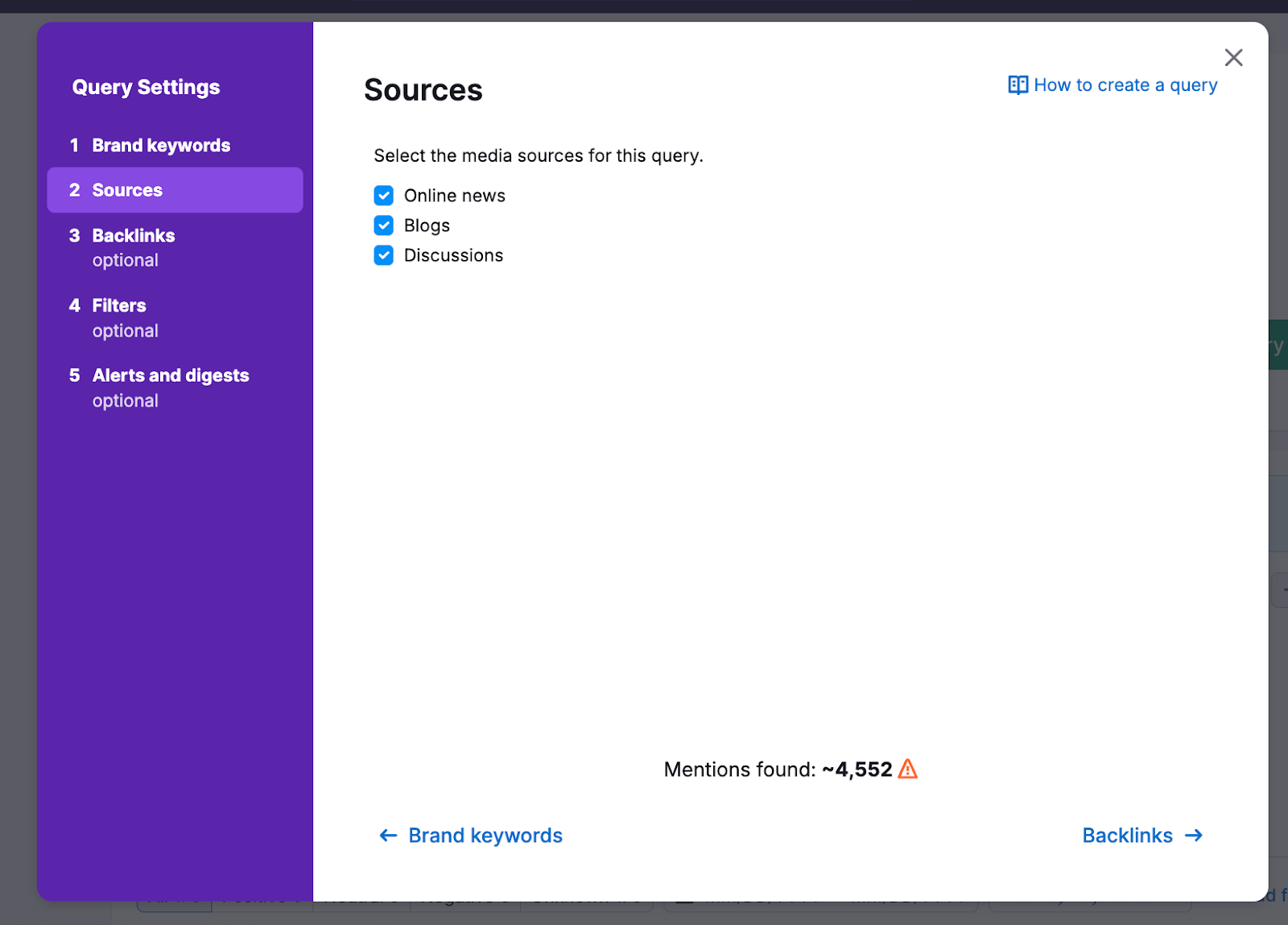Viewport: 1288px width, 925px height.
Task: Open the optional Filters step
Action: (118, 305)
